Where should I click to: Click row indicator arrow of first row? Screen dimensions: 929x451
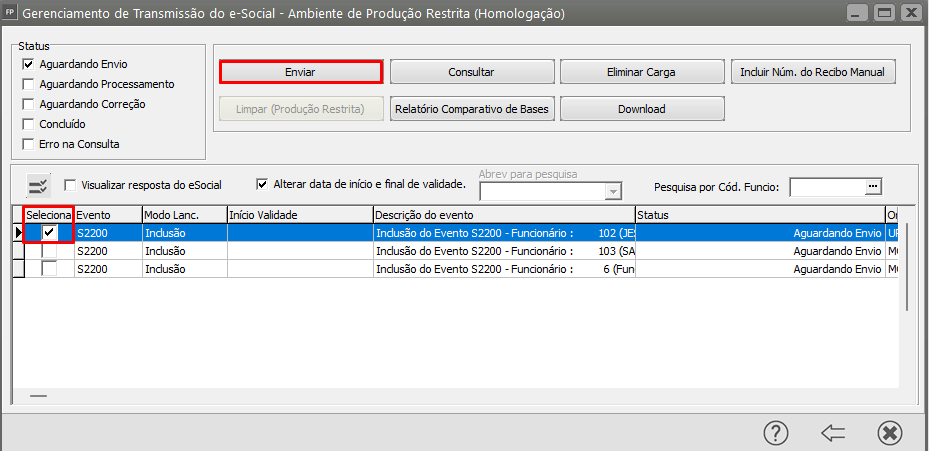pos(18,233)
